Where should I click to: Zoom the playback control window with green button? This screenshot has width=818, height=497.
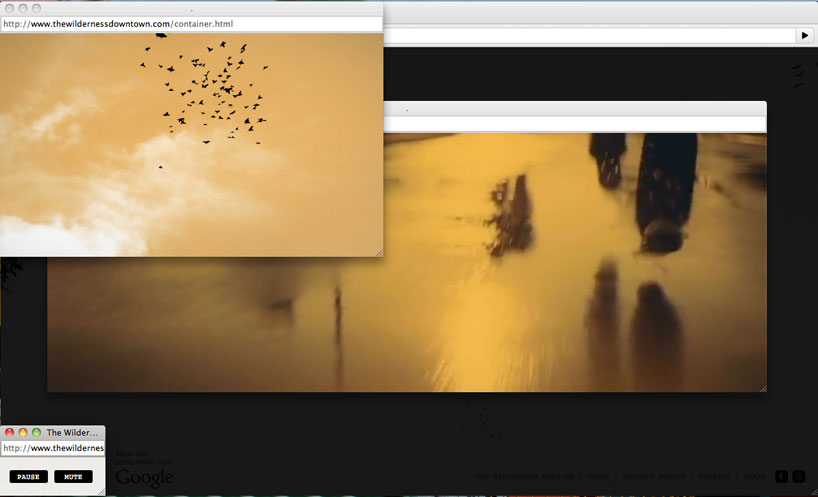tap(36, 432)
